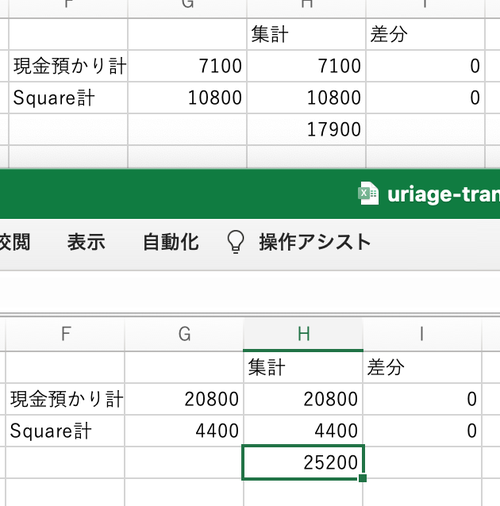The image size is (500, 506).
Task: Select the cell showing 17900 in upper sheet
Action: [x=306, y=129]
